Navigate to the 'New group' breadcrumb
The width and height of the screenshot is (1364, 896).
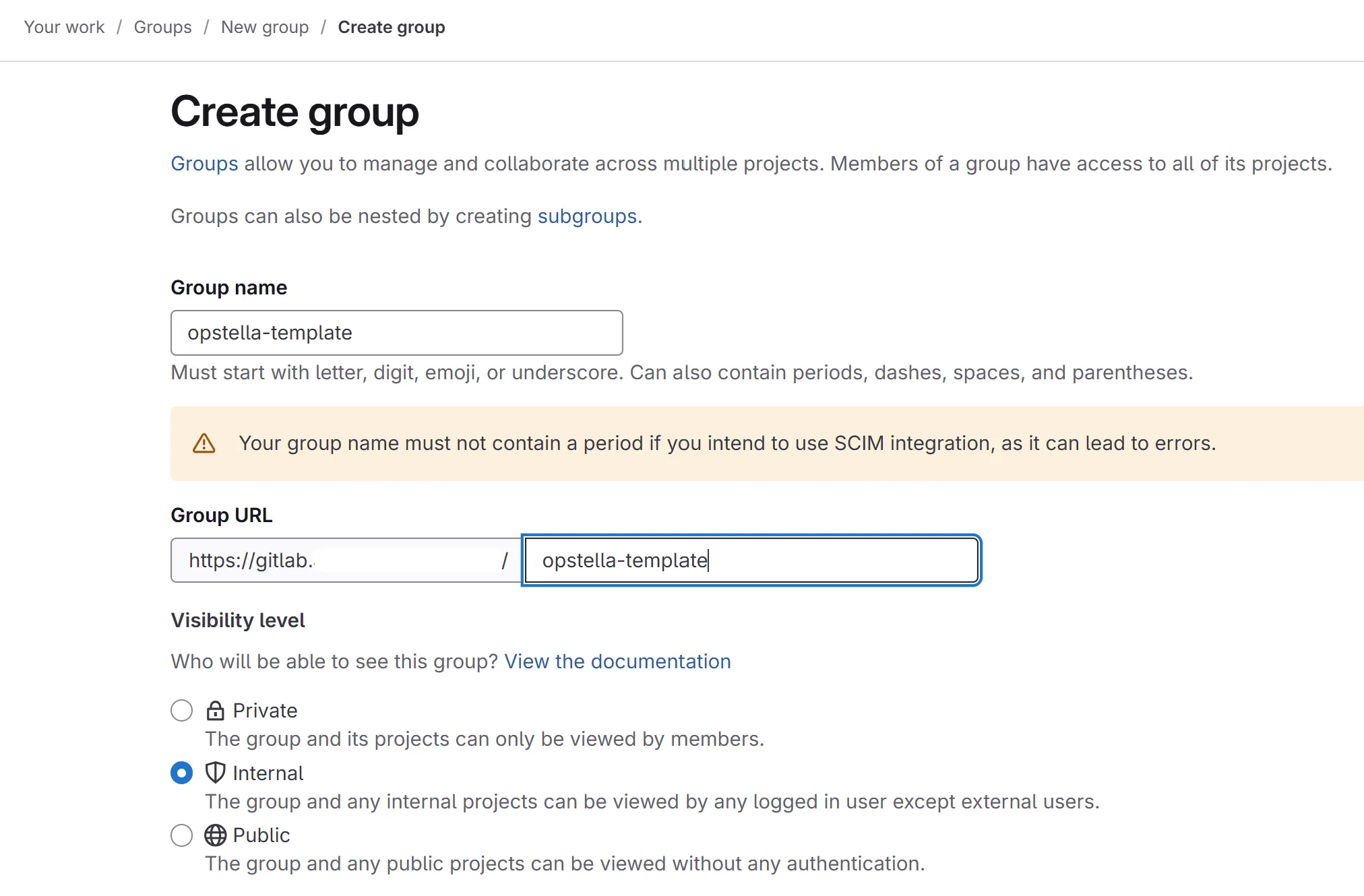(265, 27)
